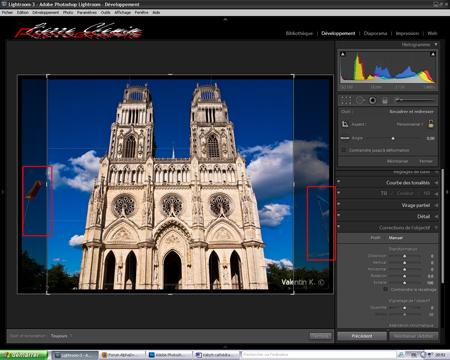
Task: Collapse the Histogramme panel
Action: [x=436, y=44]
